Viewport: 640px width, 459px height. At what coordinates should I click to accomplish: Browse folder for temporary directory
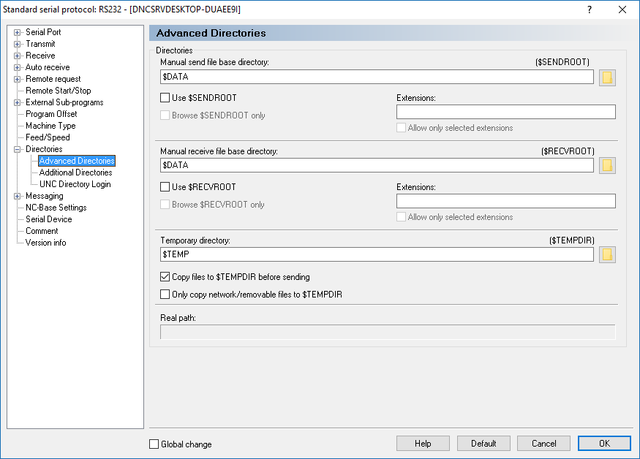[607, 254]
